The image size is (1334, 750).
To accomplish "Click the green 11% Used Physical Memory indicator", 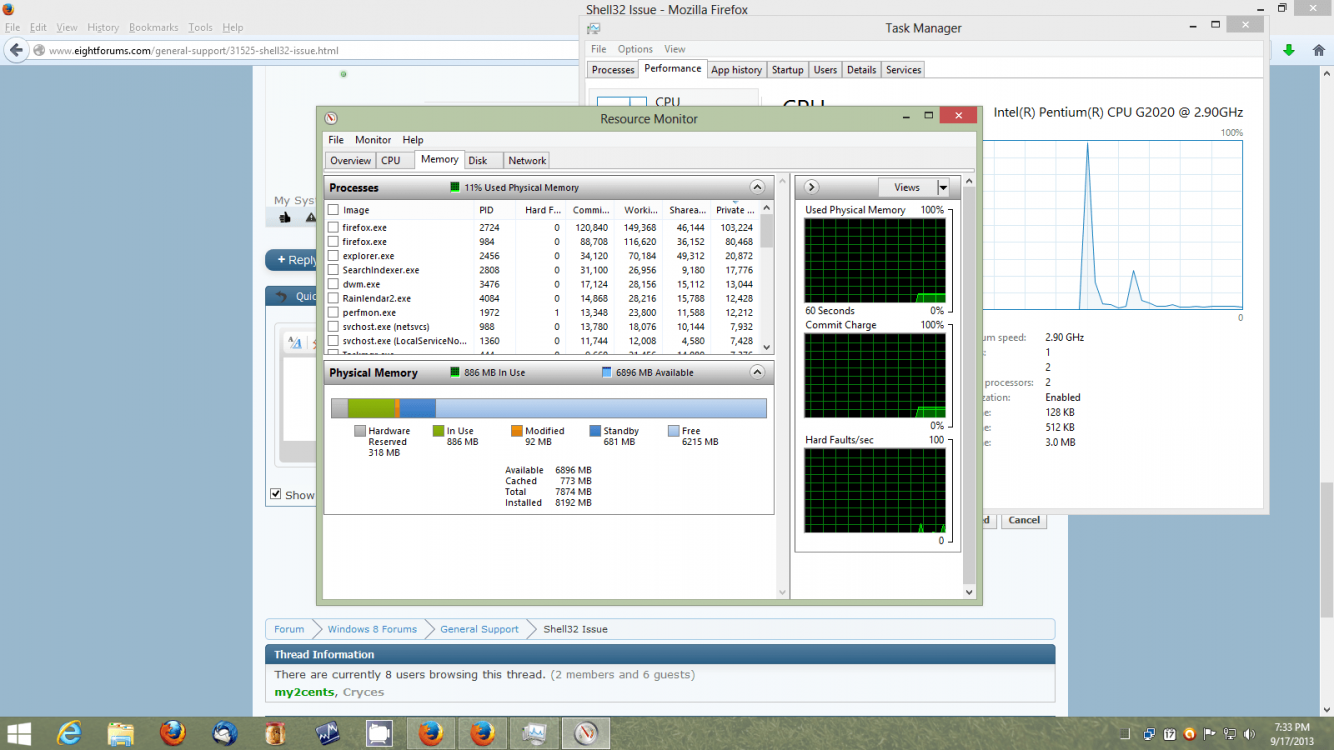I will 454,187.
